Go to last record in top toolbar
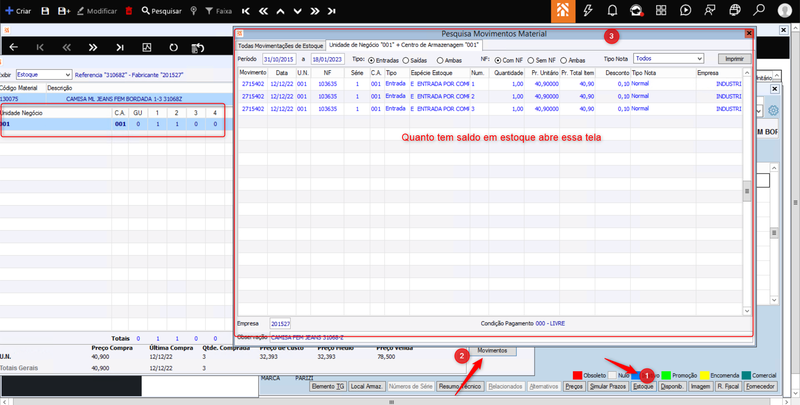Screen dimensions: 800x405 click(x=332, y=11)
